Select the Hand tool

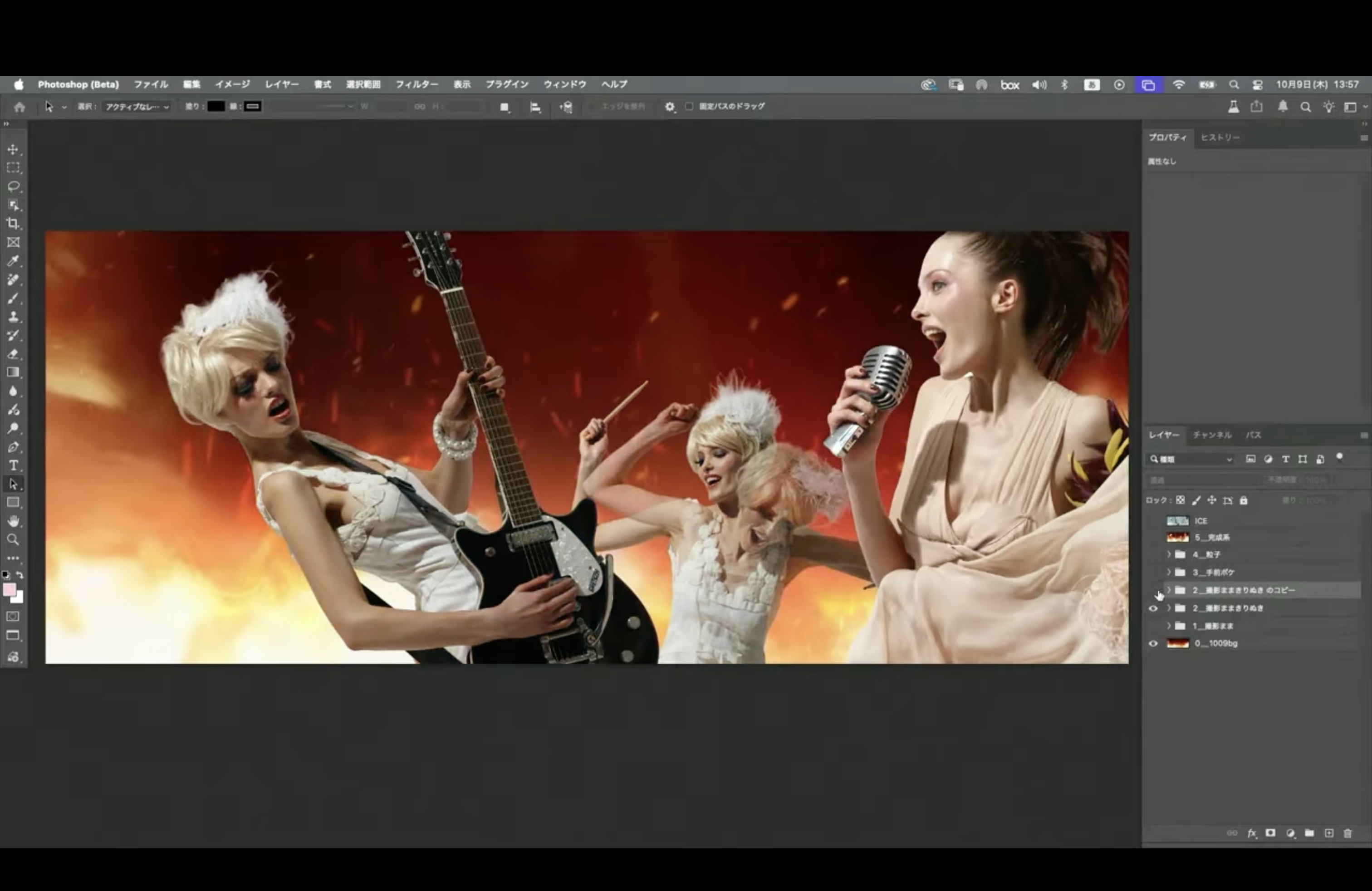coord(13,521)
